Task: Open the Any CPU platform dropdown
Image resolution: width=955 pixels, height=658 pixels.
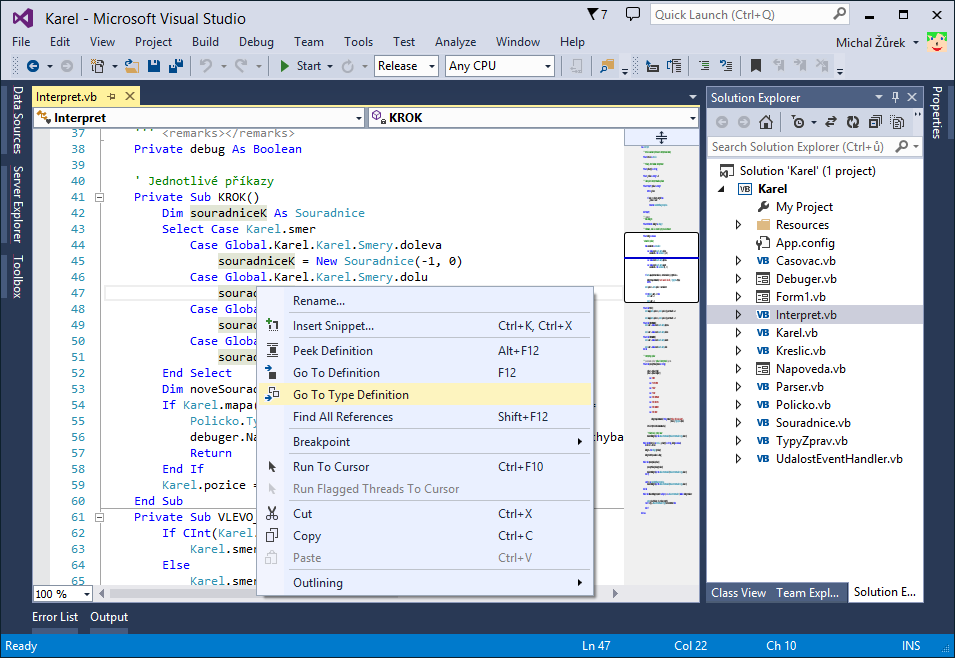Action: pos(549,66)
